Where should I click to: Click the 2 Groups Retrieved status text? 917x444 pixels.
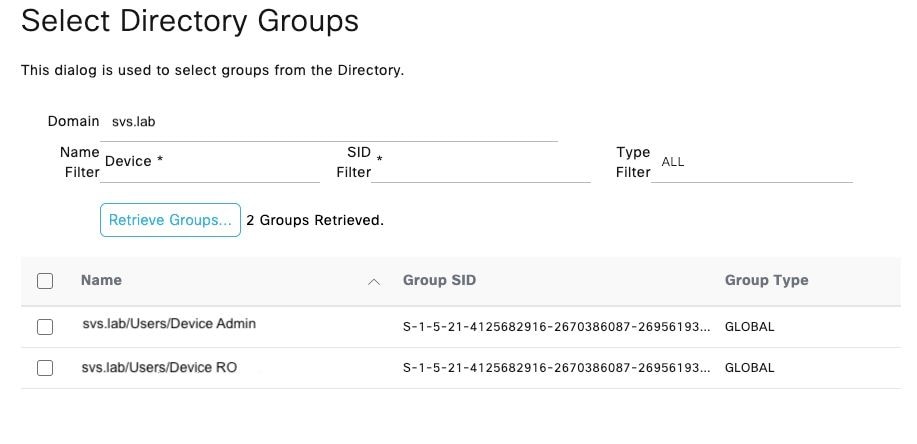tap(315, 220)
